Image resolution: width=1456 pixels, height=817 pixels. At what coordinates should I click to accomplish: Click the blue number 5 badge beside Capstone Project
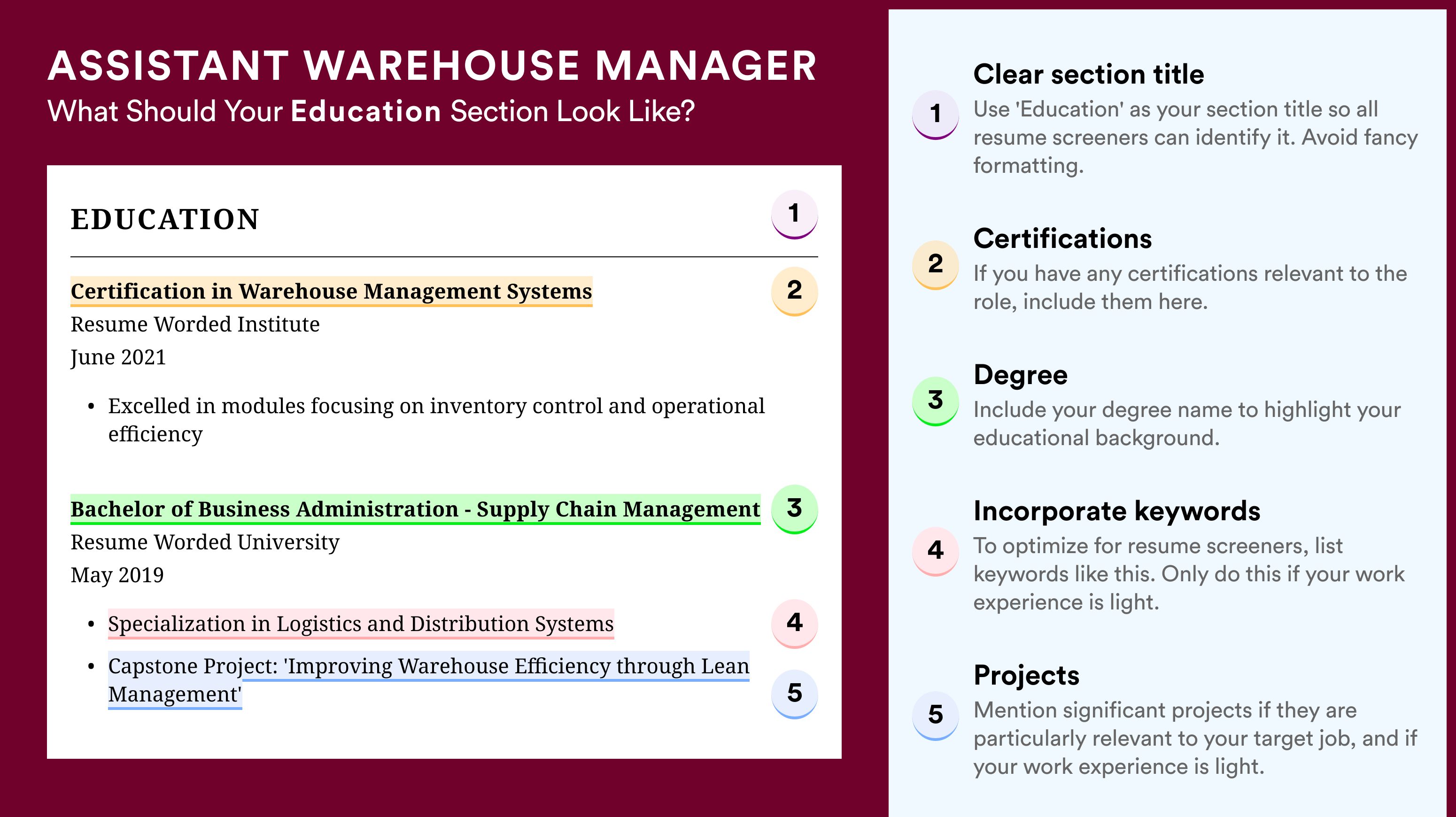[794, 694]
